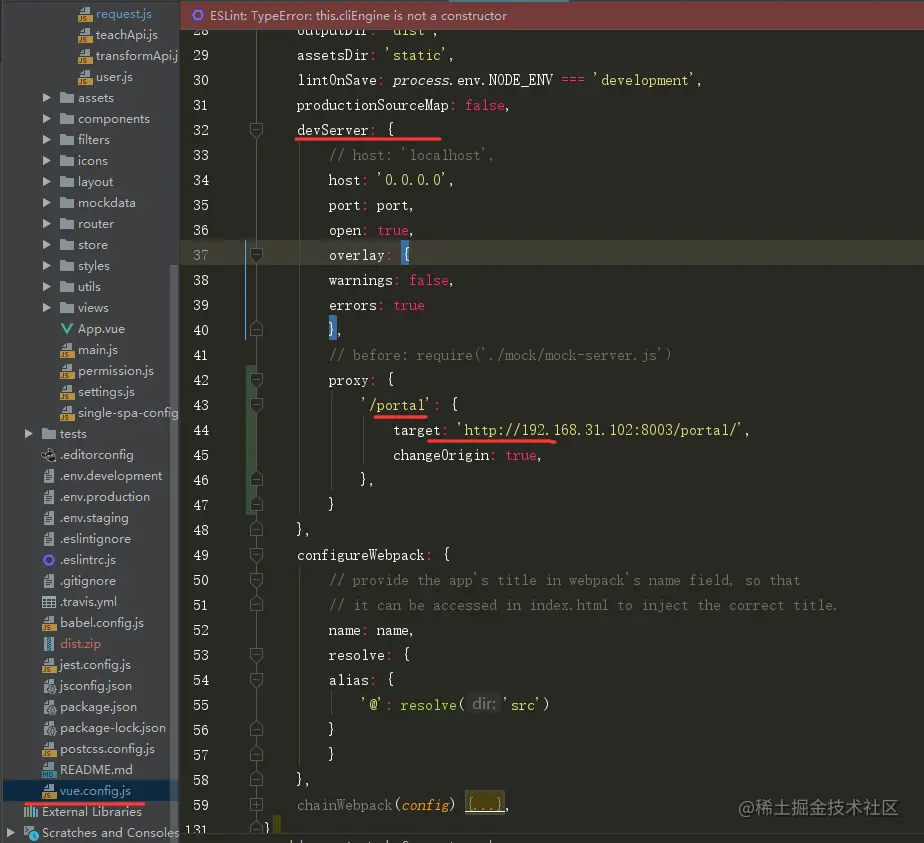This screenshot has height=843, width=924.
Task: Expand the components folder arrow
Action: tap(47, 118)
